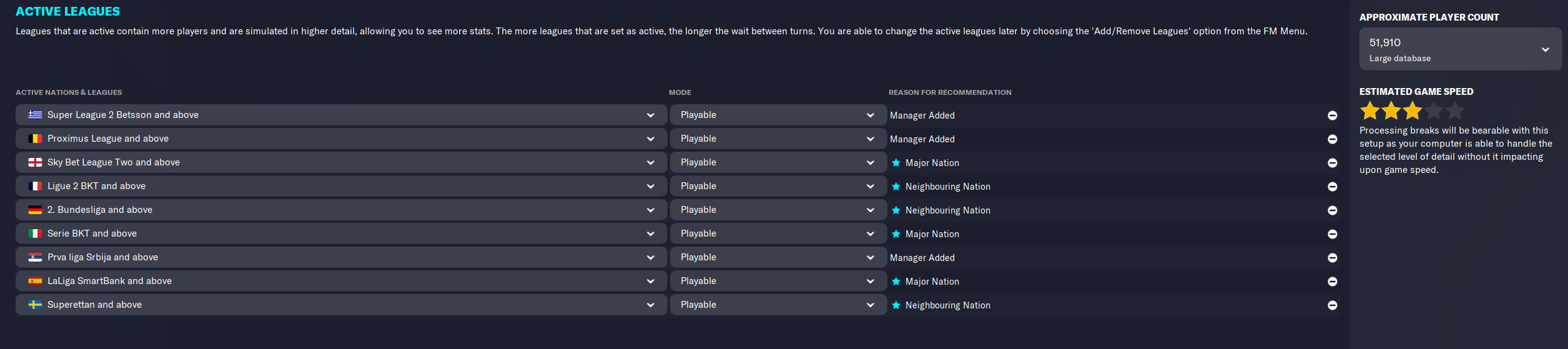Click the Mode column header
1568x349 pixels.
click(x=680, y=92)
